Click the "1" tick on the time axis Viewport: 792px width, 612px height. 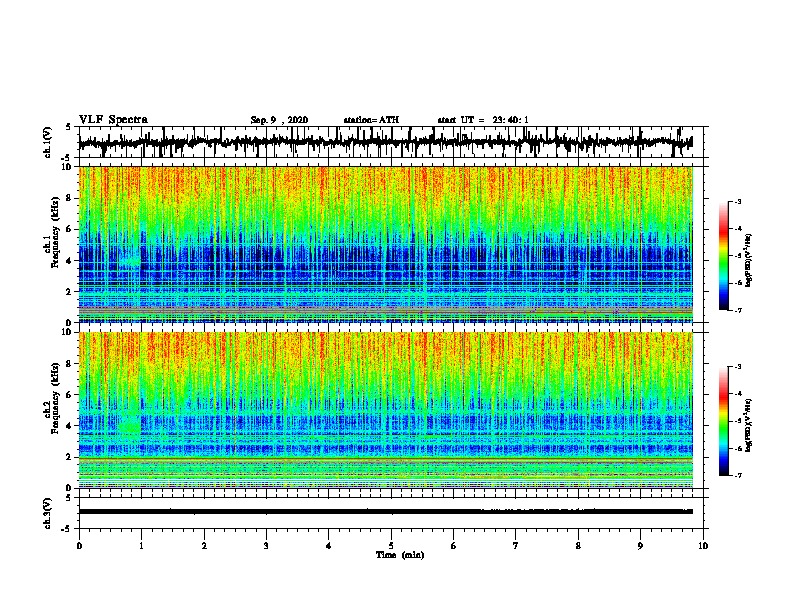coord(141,546)
